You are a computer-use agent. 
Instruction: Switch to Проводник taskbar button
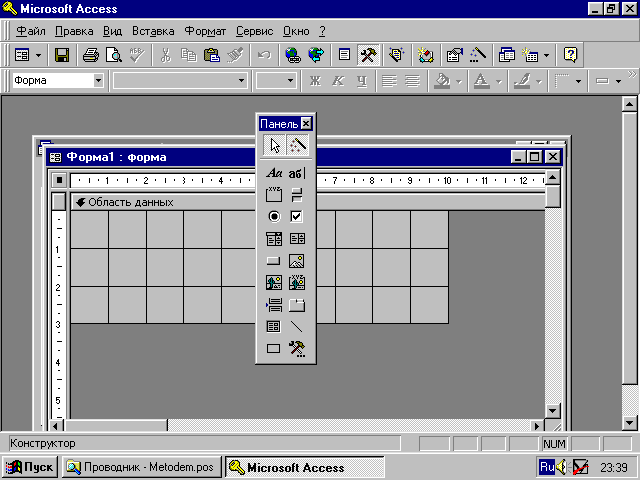[142, 467]
